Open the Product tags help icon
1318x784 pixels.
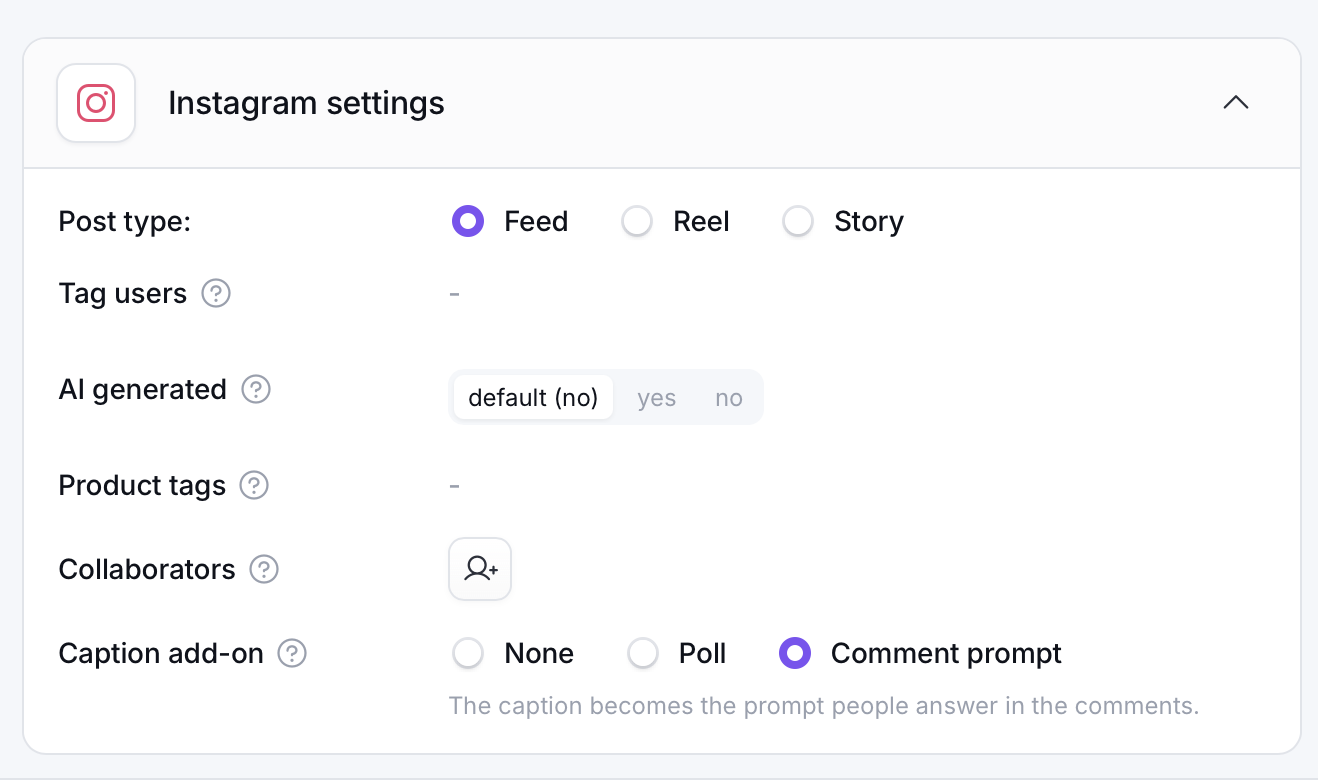coord(254,486)
